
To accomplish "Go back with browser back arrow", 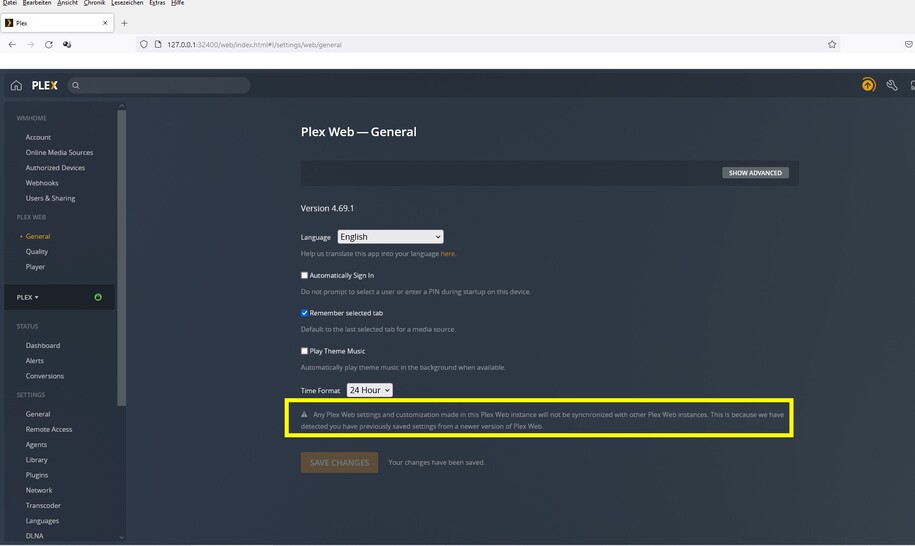I will pos(12,44).
